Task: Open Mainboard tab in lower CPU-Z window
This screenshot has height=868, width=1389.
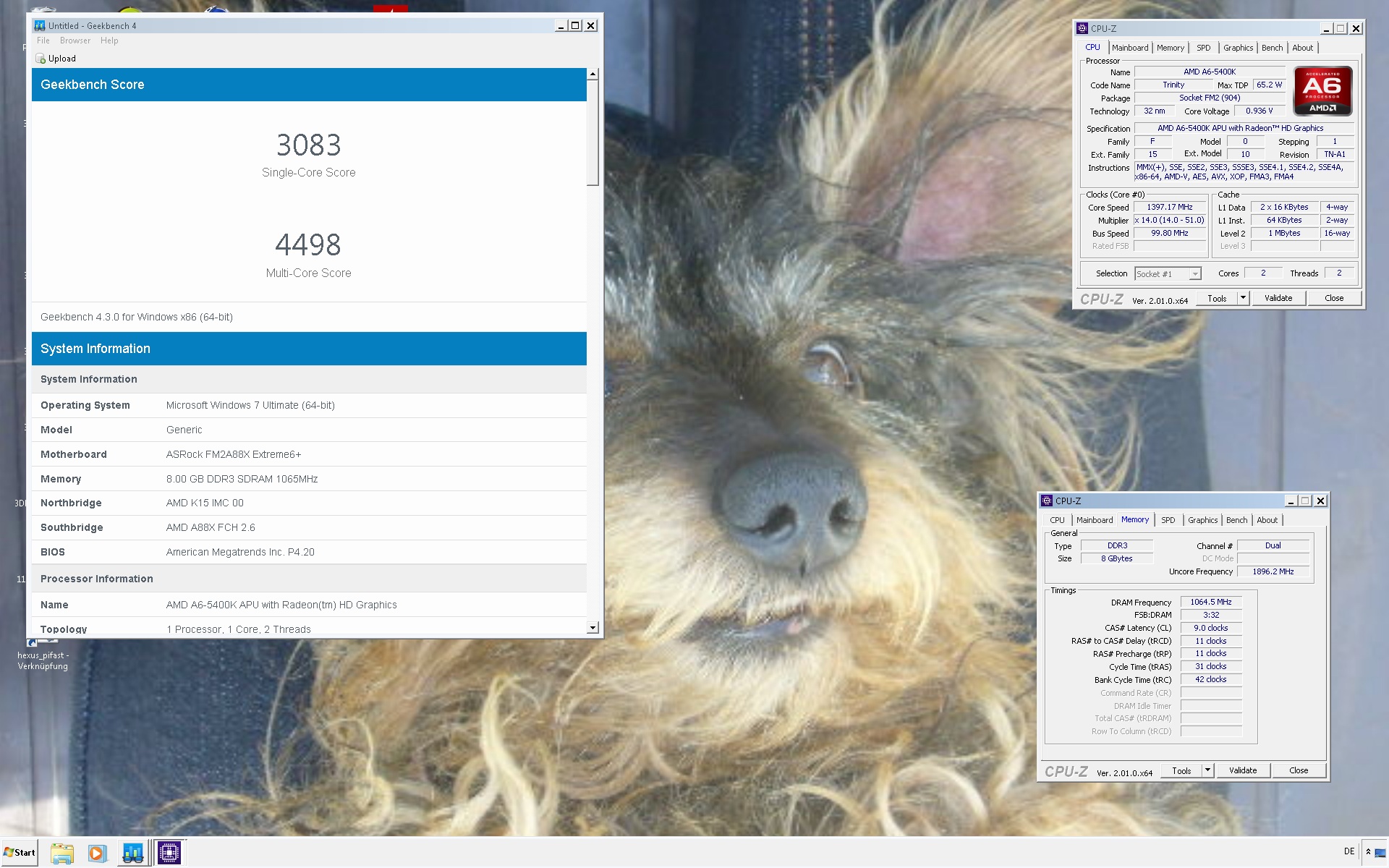Action: 1095,520
